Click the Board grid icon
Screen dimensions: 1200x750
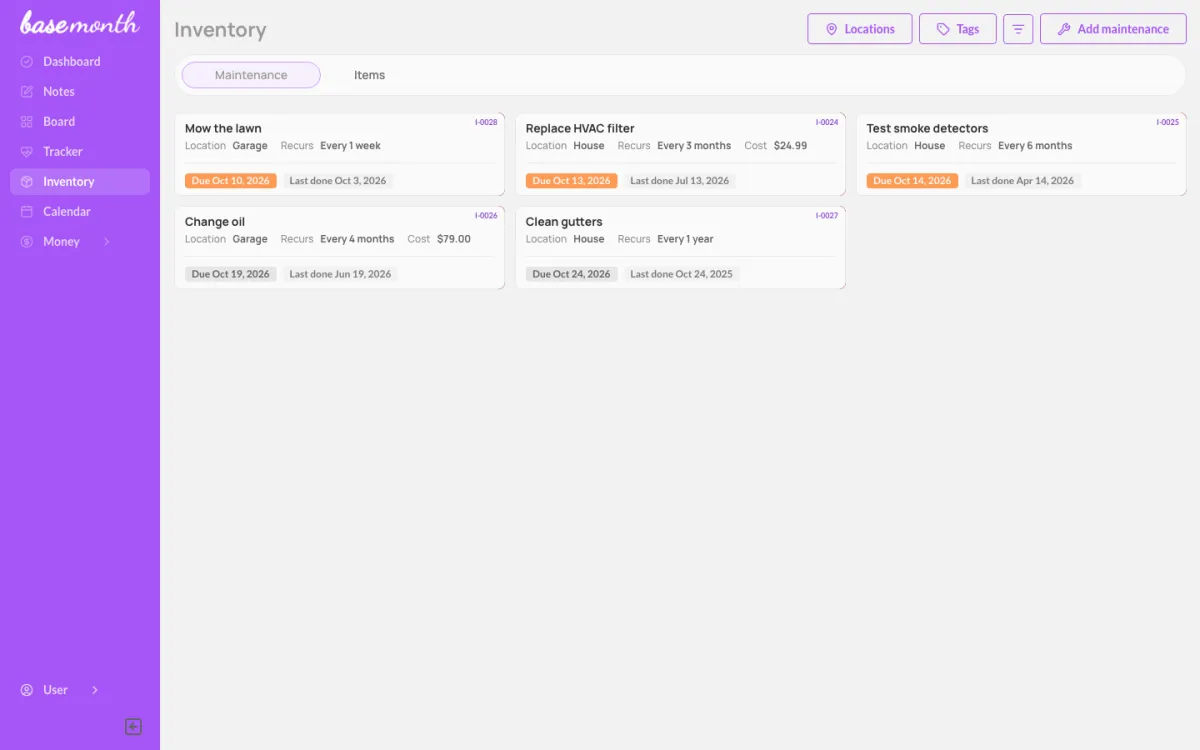(27, 122)
